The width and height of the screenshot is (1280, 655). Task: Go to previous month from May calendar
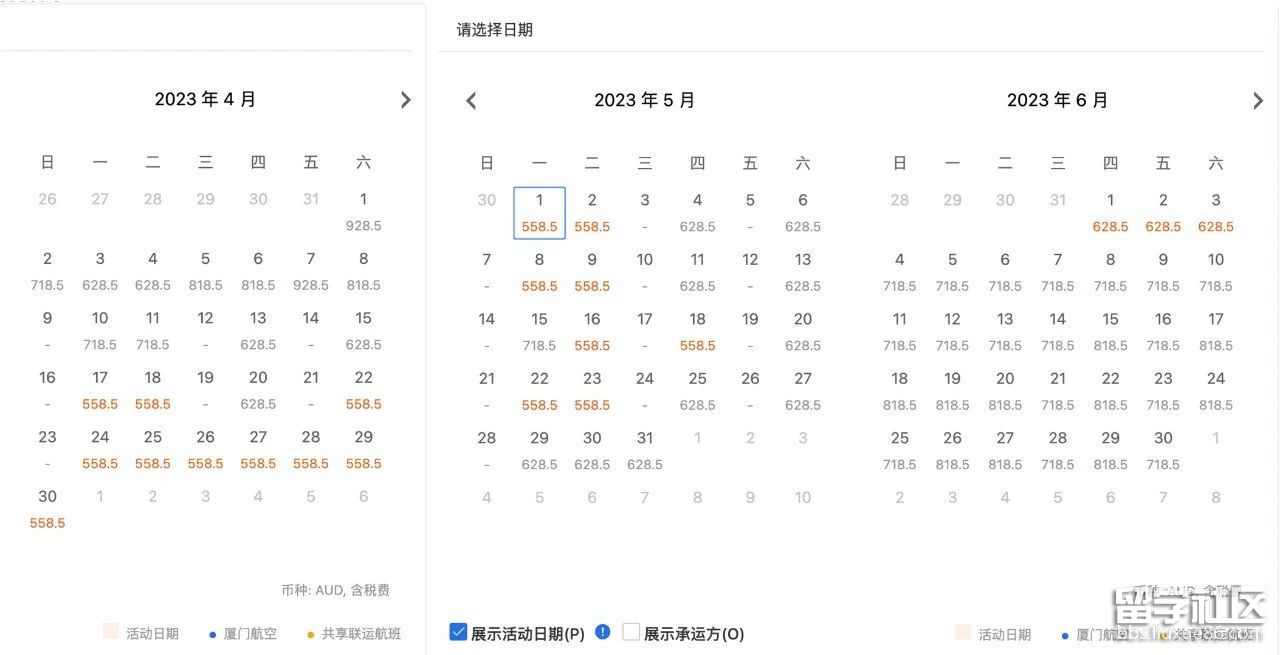[x=472, y=100]
